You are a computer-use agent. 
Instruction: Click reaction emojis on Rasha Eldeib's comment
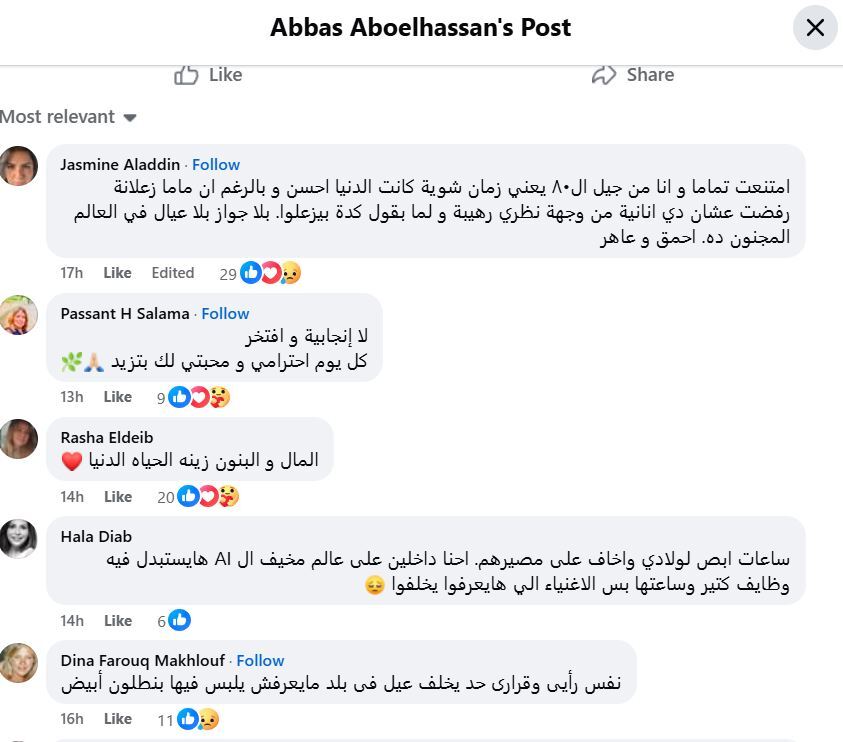(x=208, y=497)
